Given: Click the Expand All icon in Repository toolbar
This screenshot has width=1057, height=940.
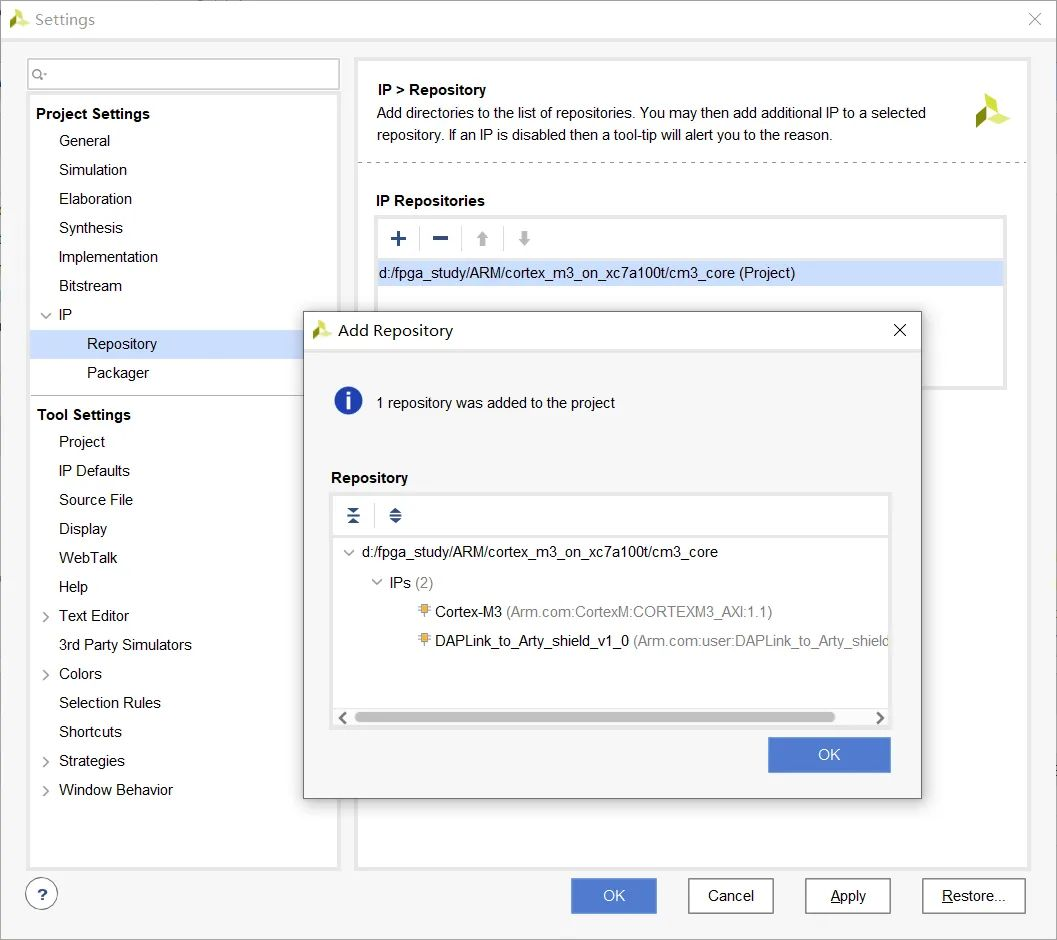Looking at the screenshot, I should [x=396, y=516].
